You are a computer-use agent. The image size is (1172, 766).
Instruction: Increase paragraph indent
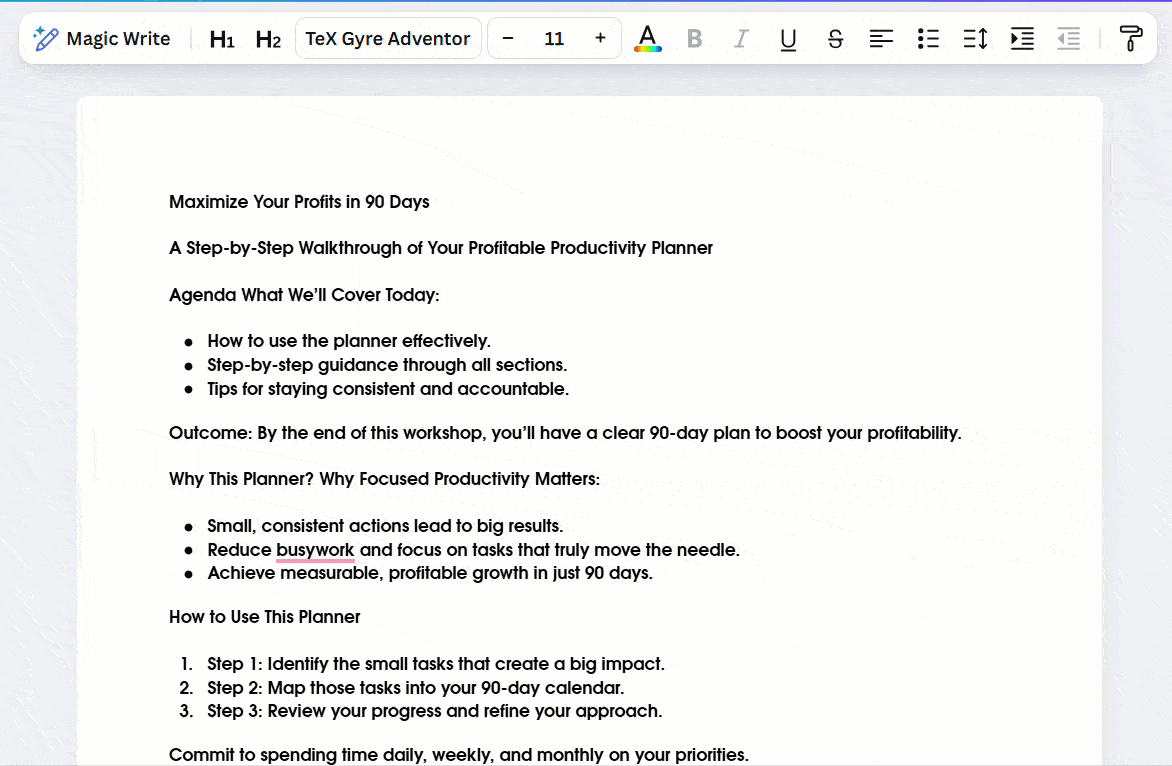coord(1022,38)
